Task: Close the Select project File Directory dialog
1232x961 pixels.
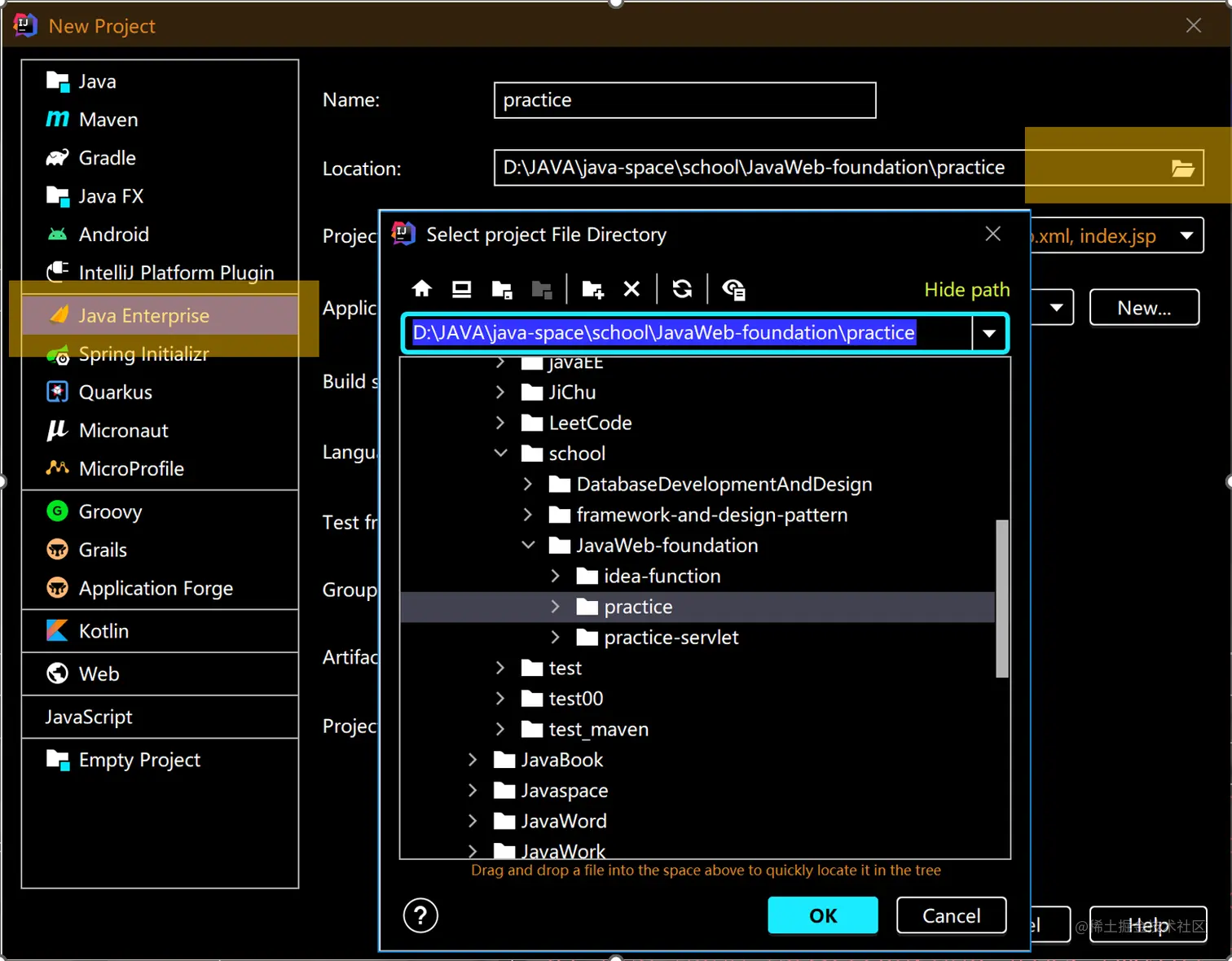Action: 992,235
